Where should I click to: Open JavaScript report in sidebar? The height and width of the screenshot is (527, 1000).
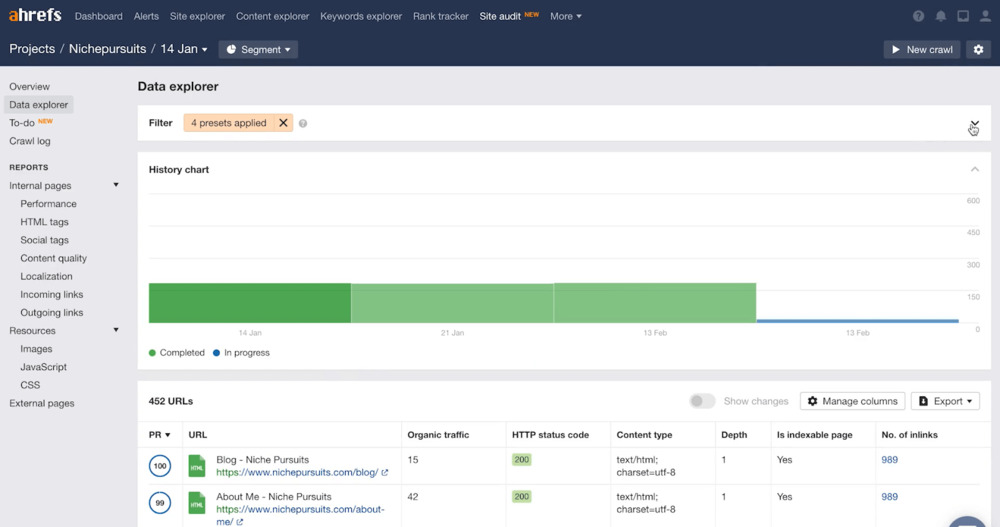[x=43, y=367]
